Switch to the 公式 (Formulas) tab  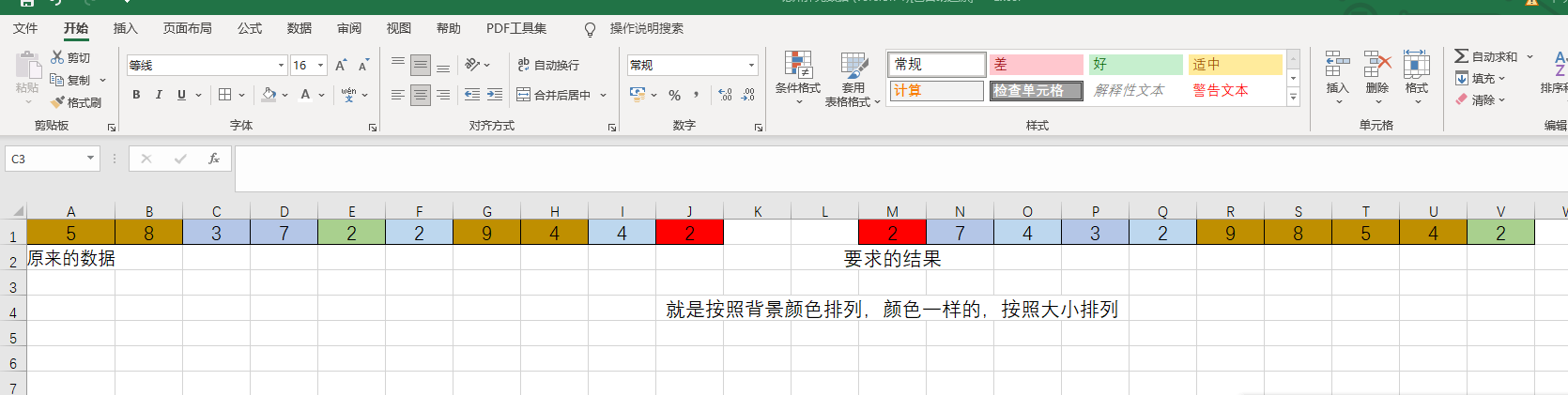point(250,28)
